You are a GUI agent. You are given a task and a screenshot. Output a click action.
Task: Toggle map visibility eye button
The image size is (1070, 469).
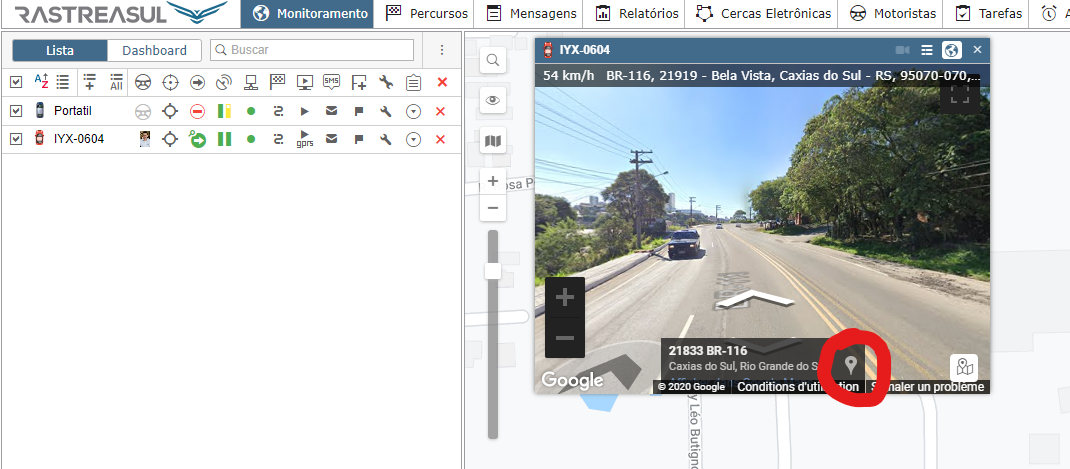[x=492, y=100]
